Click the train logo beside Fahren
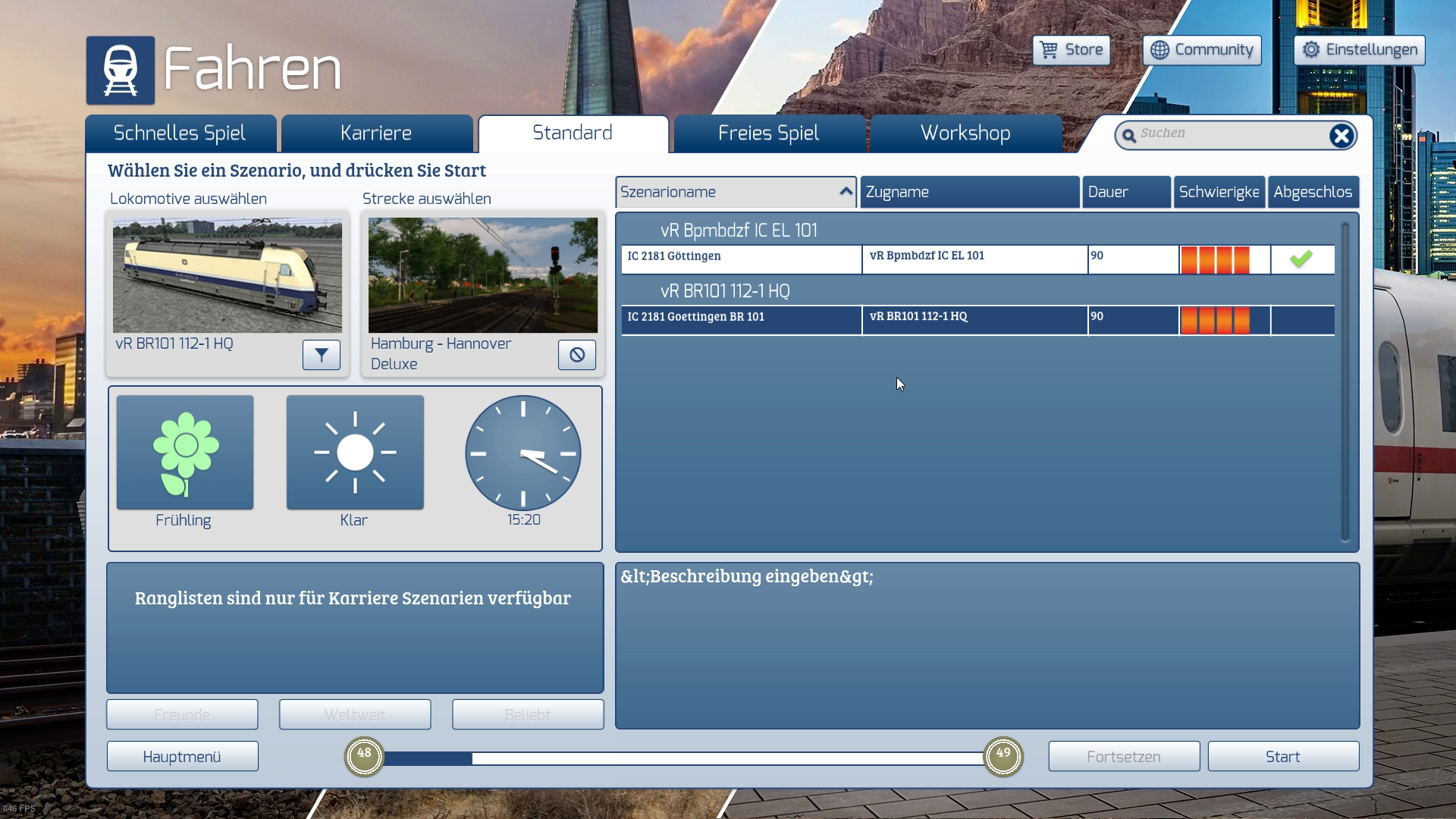Image resolution: width=1456 pixels, height=819 pixels. coord(121,71)
